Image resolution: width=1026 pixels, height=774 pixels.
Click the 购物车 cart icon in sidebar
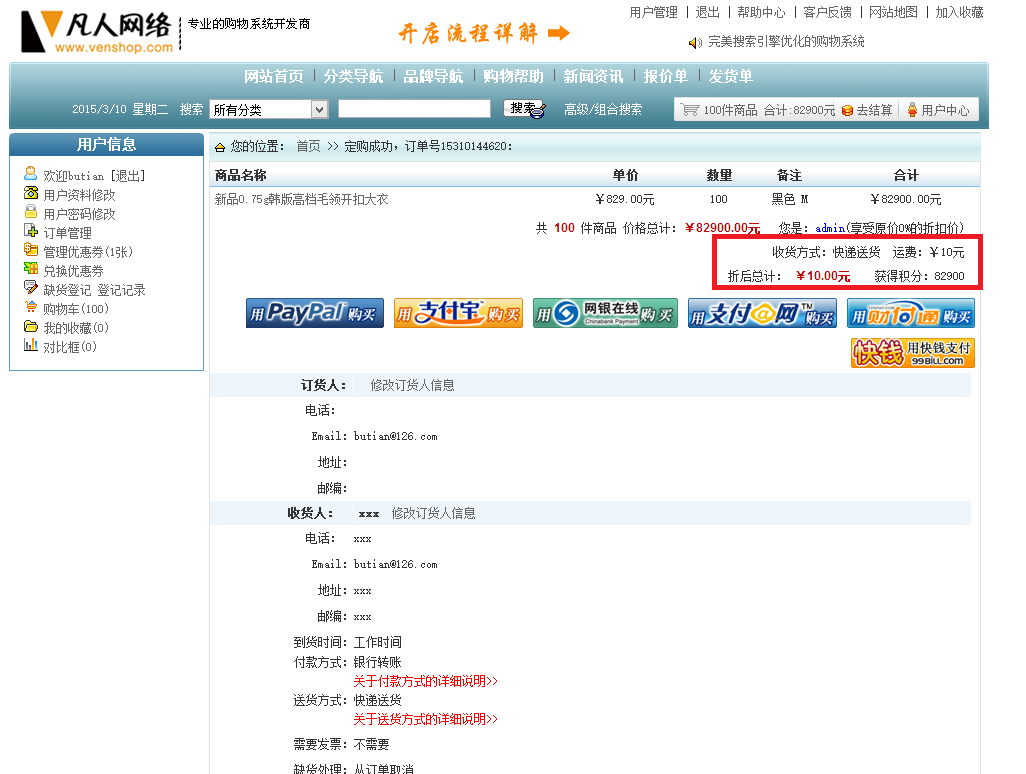[x=31, y=306]
